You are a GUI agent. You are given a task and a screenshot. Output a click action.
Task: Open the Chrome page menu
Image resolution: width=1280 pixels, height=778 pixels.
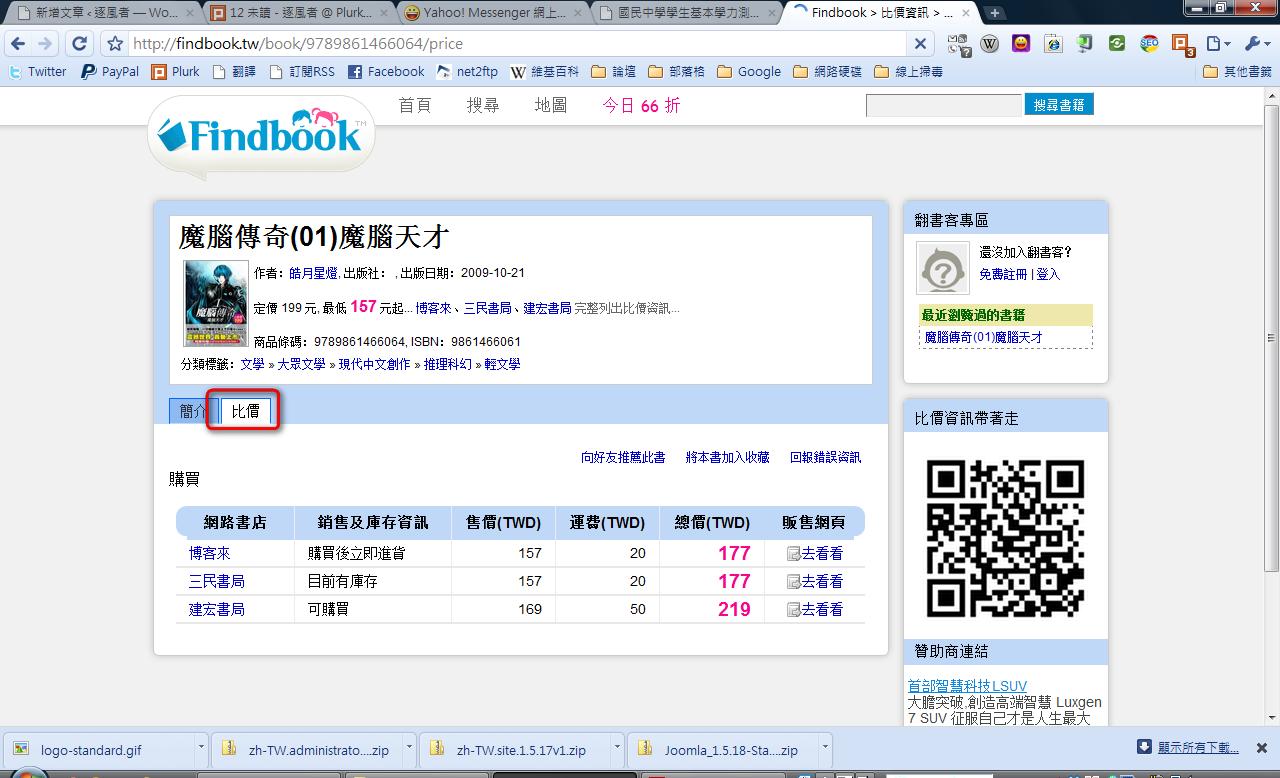click(1218, 44)
